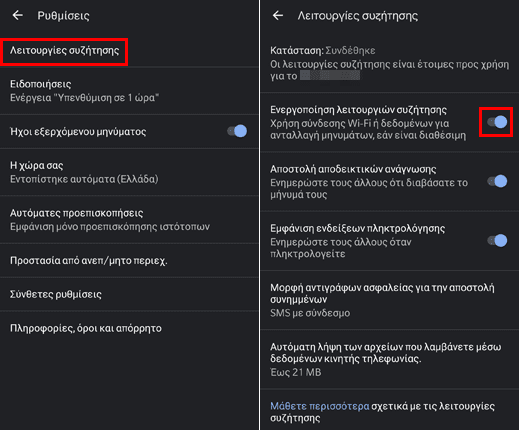Select Η χώρα σας option
The height and width of the screenshot is (430, 519).
click(129, 172)
